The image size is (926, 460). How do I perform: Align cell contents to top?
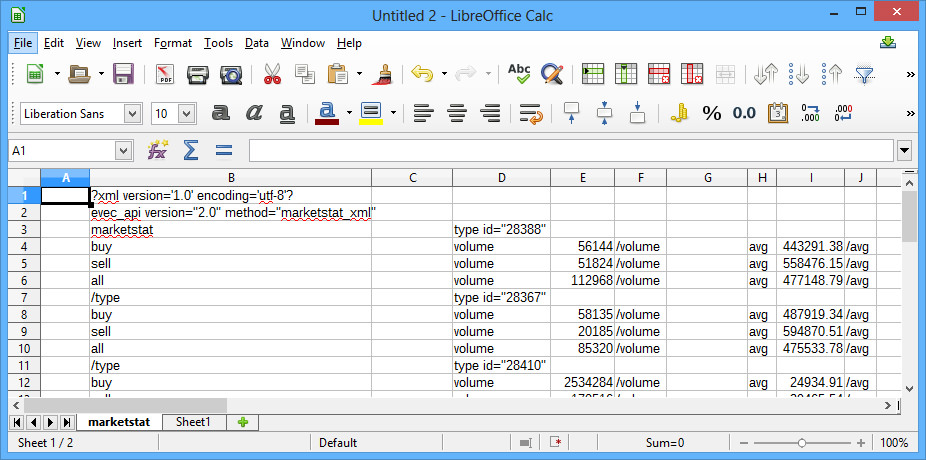pos(572,113)
